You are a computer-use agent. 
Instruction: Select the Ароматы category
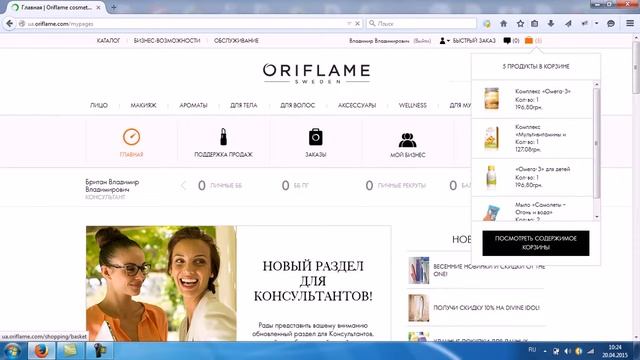click(x=193, y=105)
